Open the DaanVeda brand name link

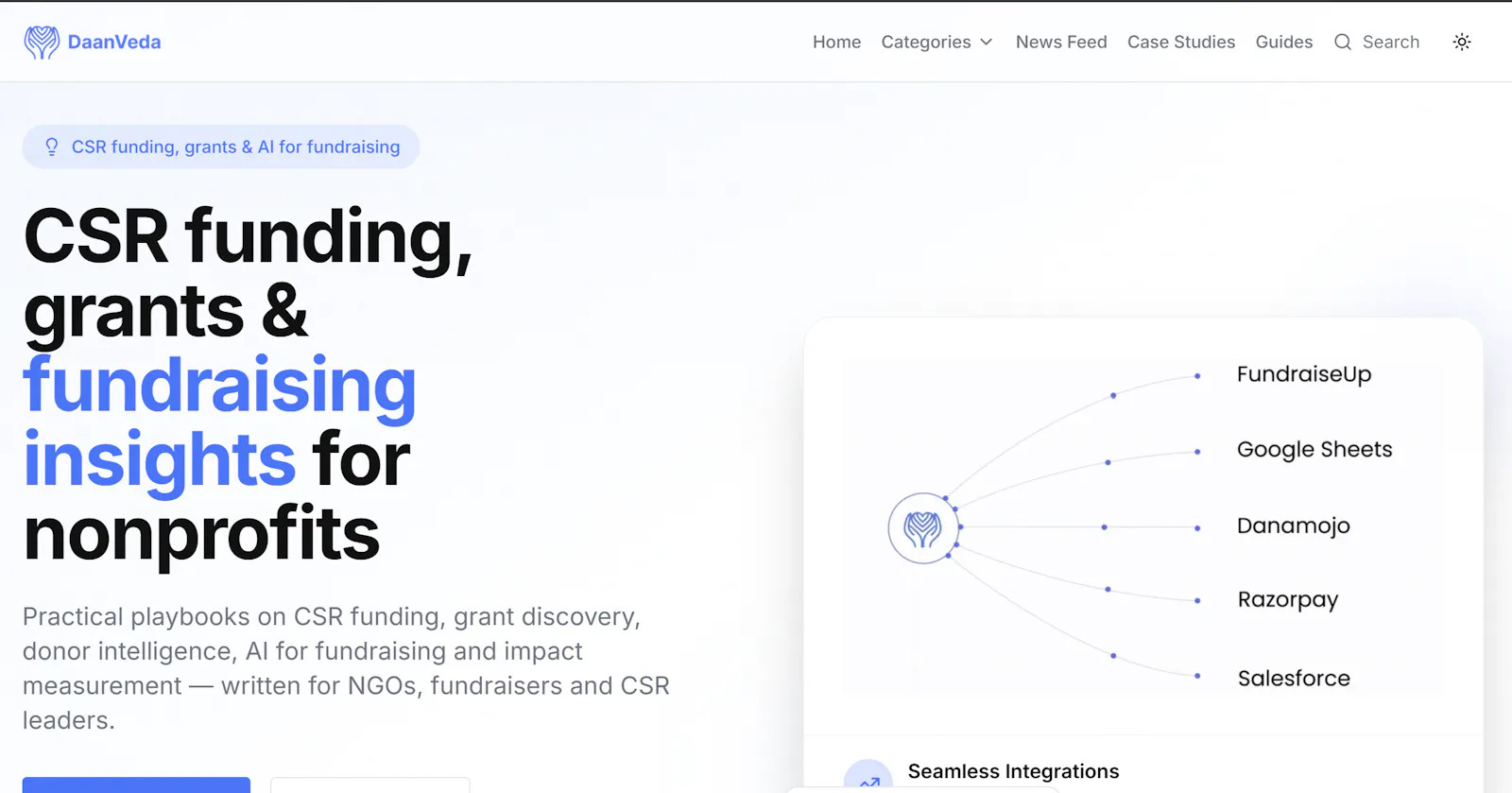coord(114,42)
